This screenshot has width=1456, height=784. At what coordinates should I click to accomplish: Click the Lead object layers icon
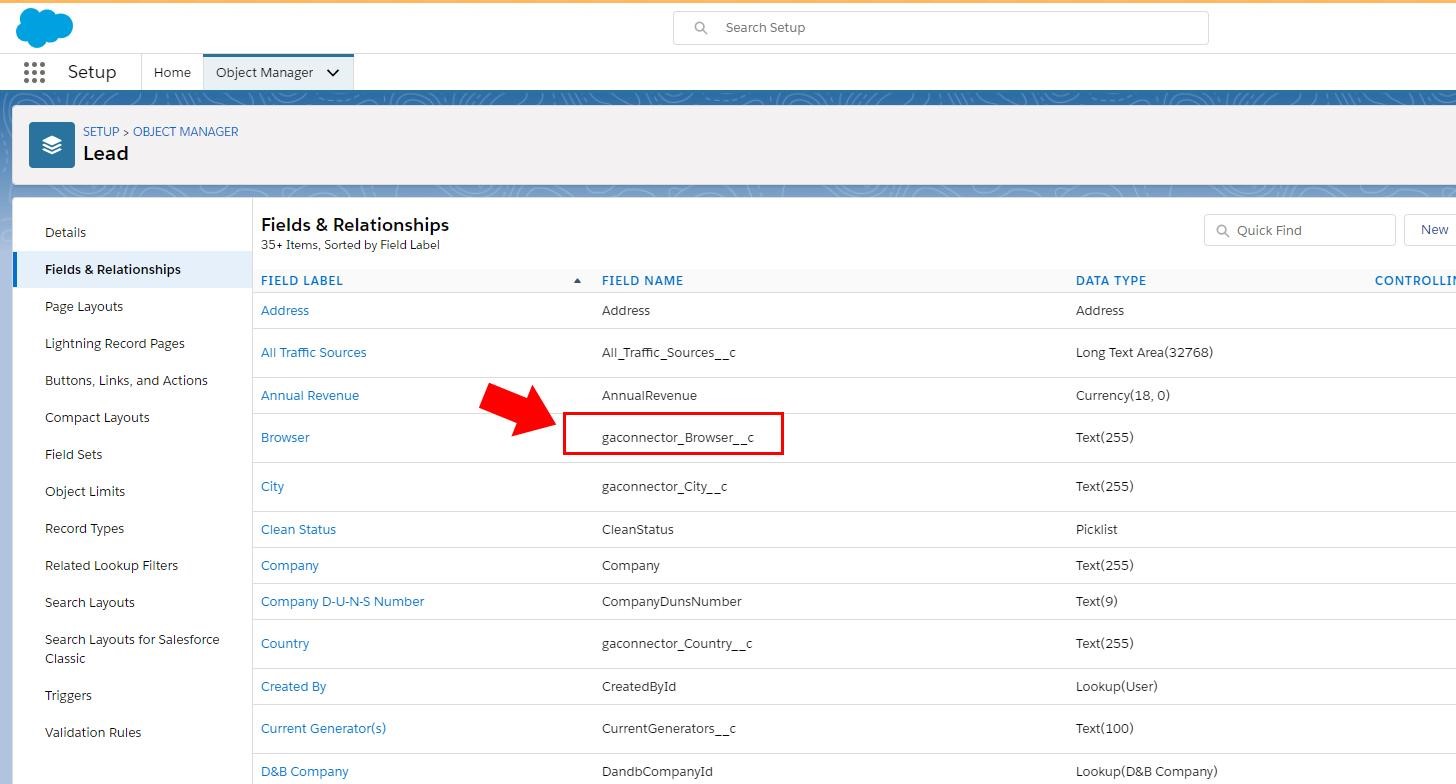point(52,145)
